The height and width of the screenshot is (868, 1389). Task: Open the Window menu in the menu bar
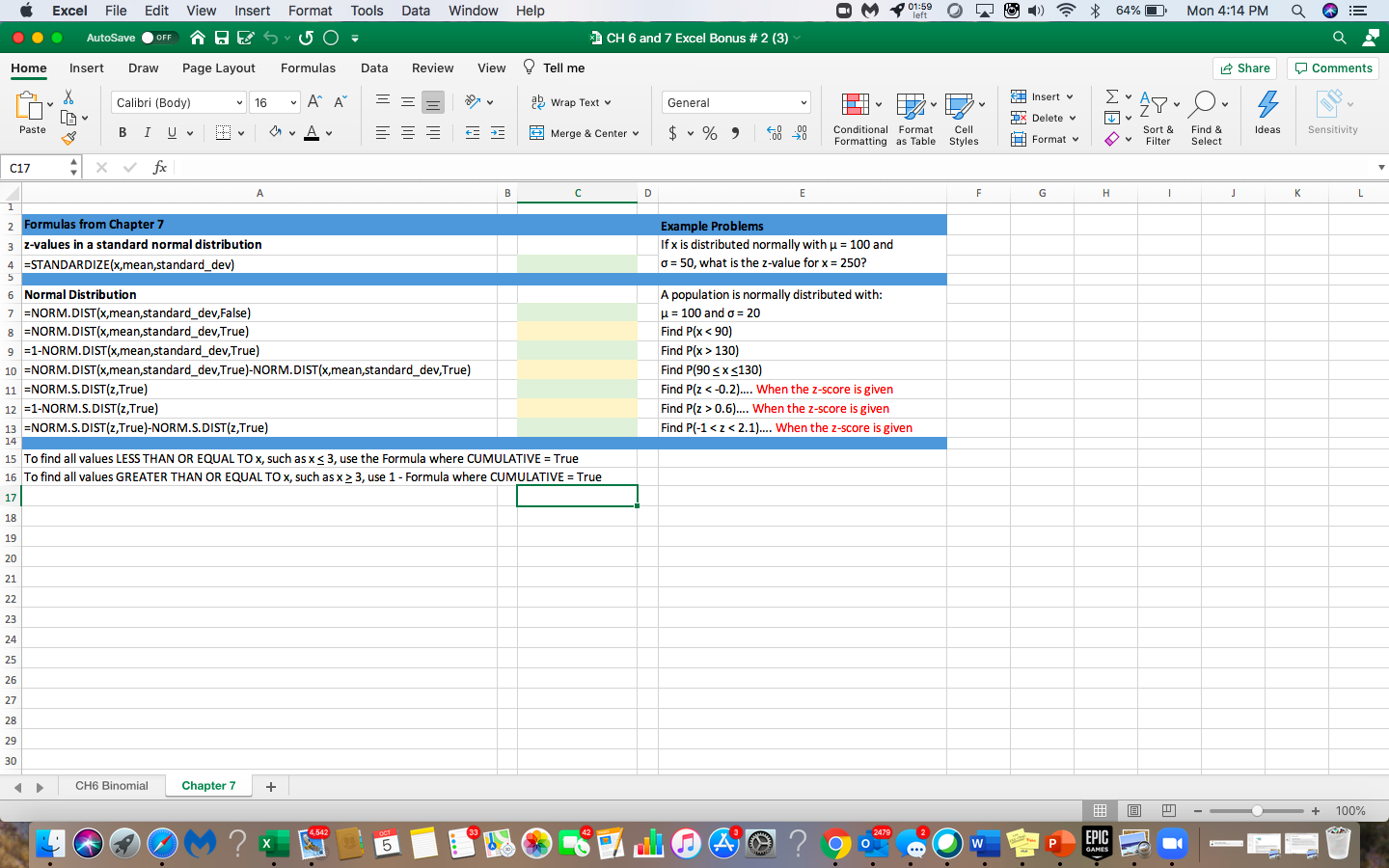tap(473, 11)
